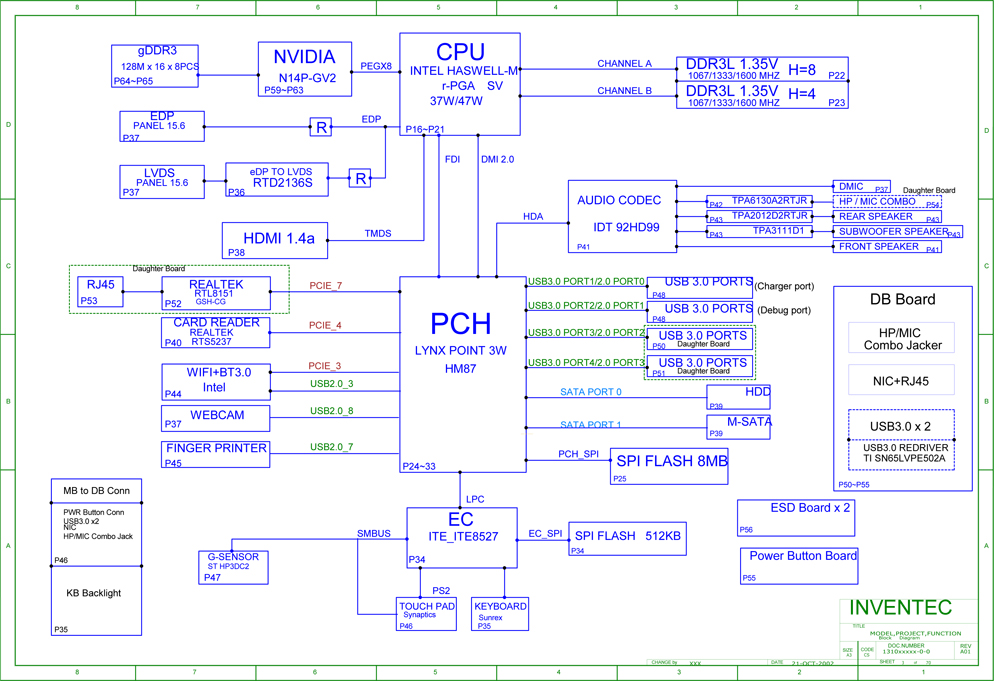Click the CPU Intel Haswell-M block

459,84
